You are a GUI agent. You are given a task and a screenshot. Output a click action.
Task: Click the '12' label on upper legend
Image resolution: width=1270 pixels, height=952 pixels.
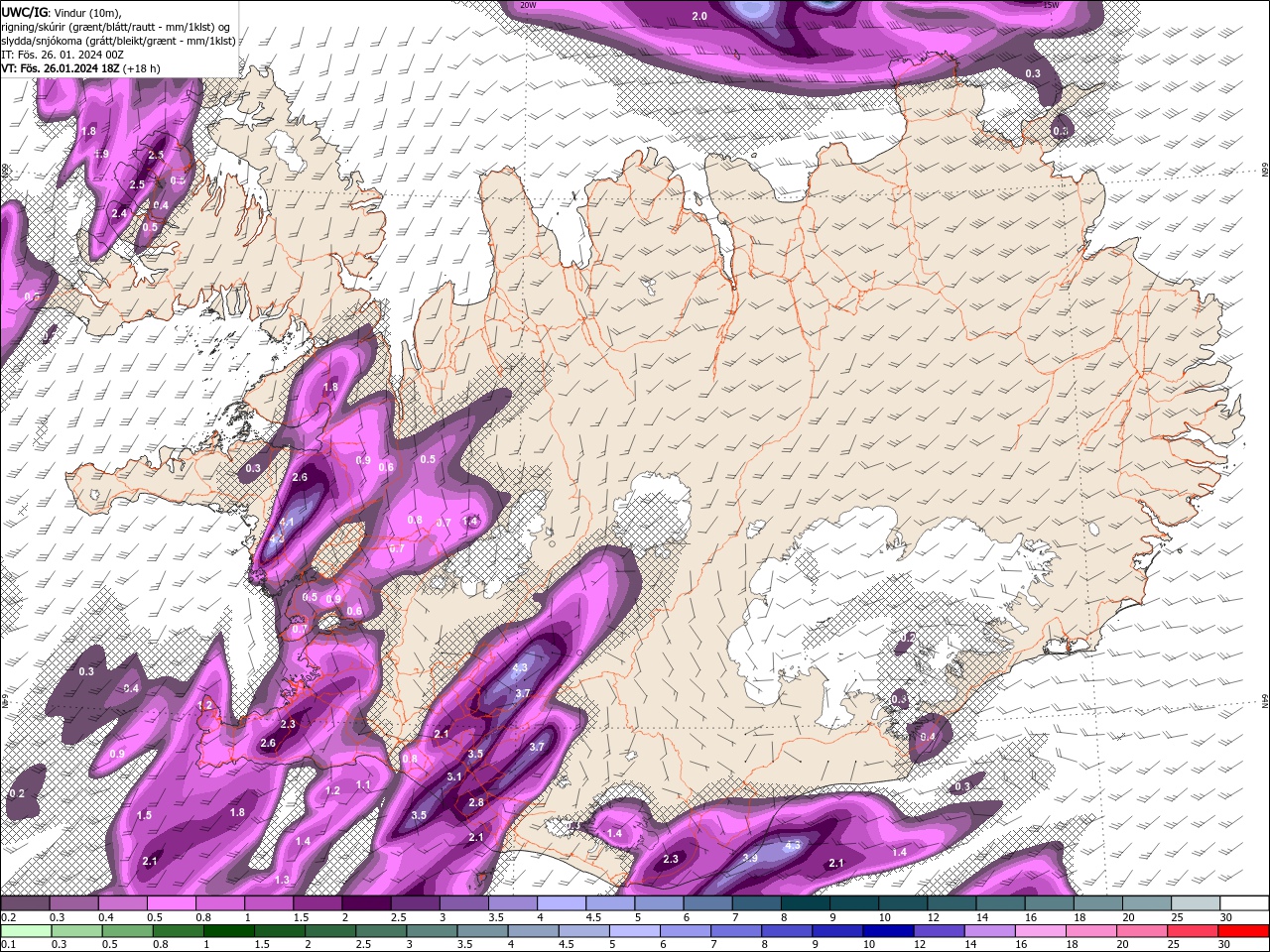click(x=933, y=917)
